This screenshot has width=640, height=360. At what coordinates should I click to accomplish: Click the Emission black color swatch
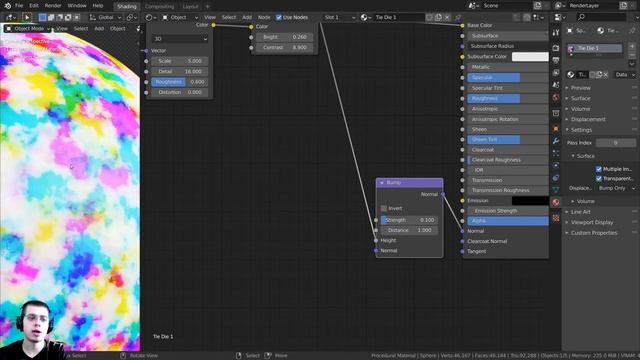(530, 201)
